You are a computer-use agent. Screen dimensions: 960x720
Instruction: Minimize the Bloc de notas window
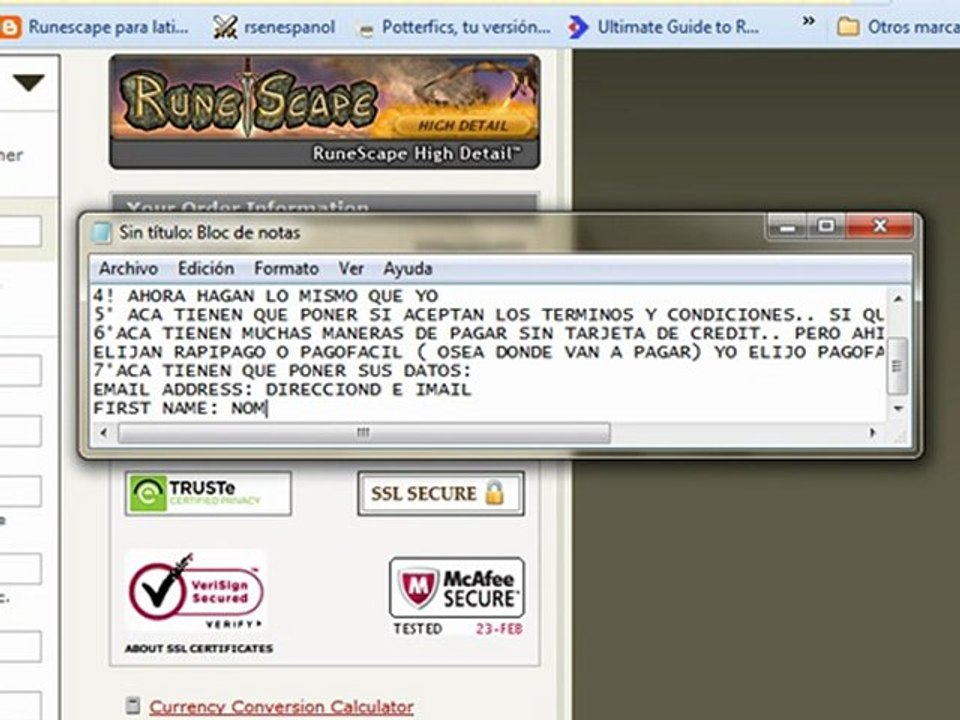(x=787, y=227)
